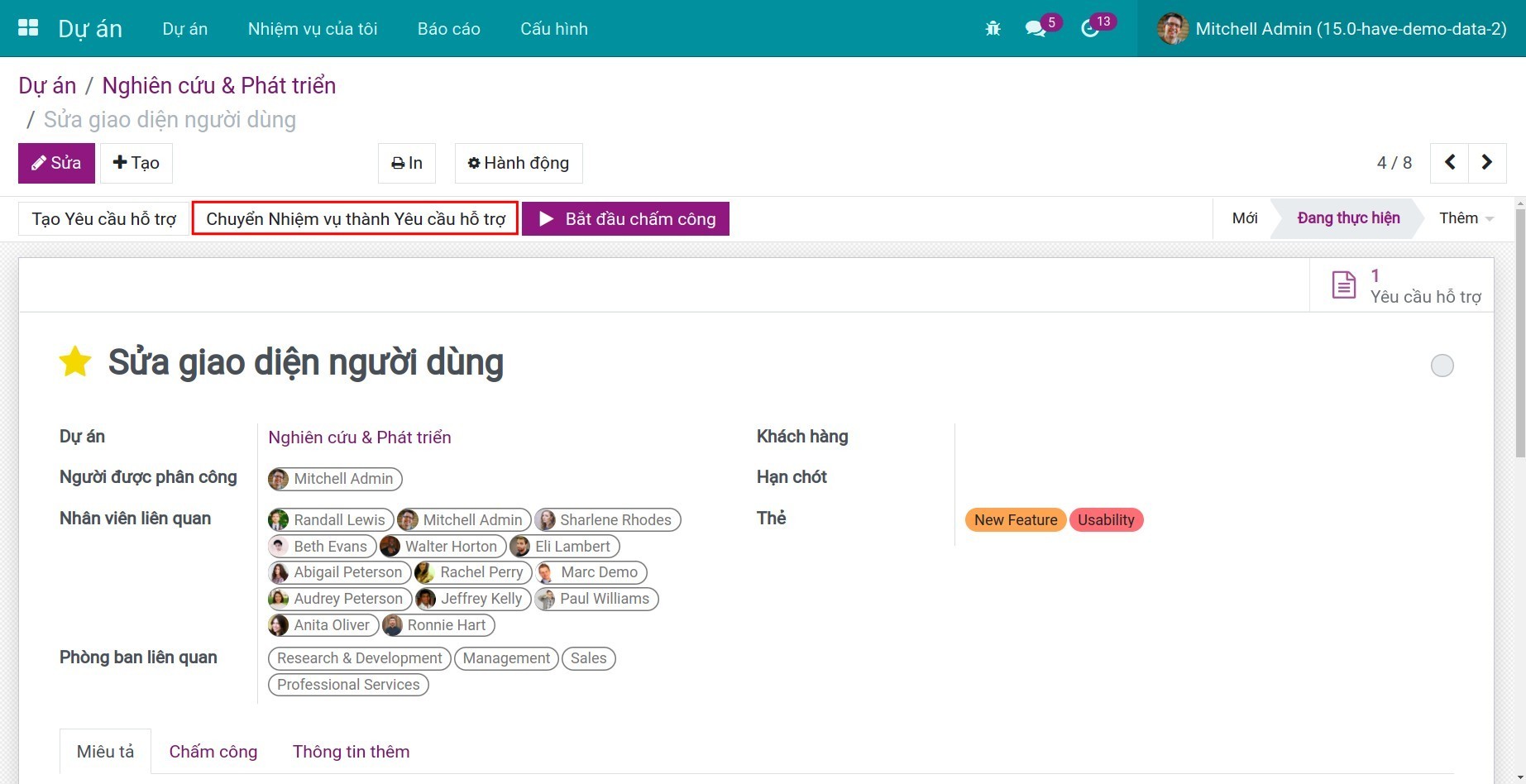Toggle the yellow priority star
This screenshot has height=784, width=1526.
[x=75, y=362]
